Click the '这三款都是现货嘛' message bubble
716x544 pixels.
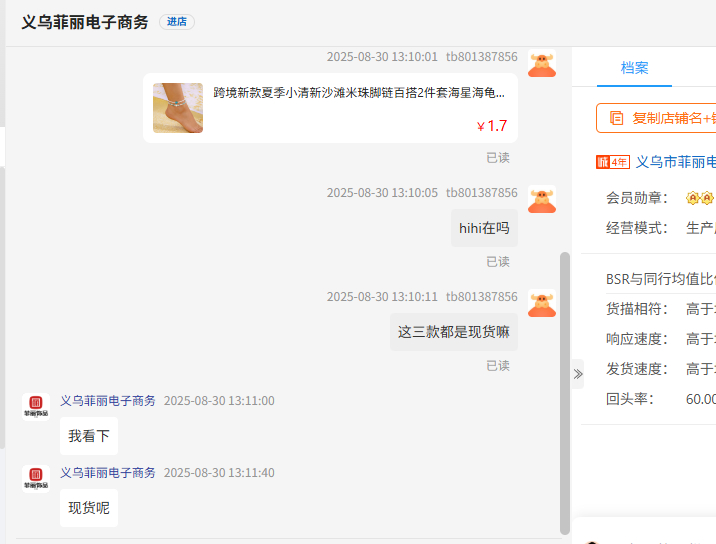pos(453,332)
